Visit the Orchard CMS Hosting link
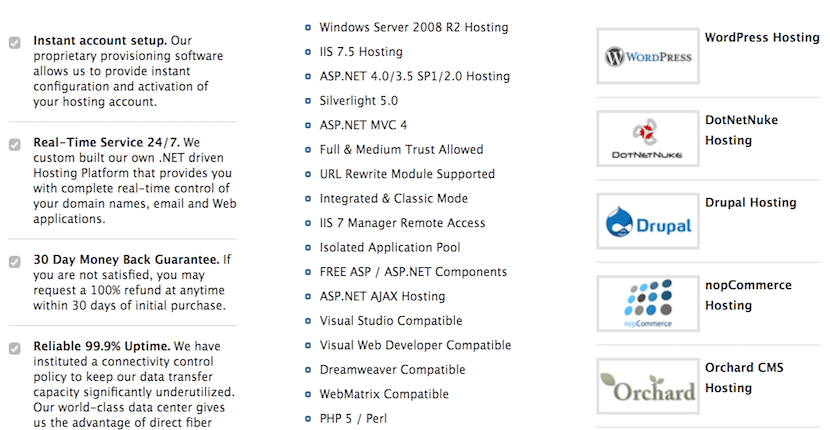This screenshot has height=430, width=830. point(744,378)
